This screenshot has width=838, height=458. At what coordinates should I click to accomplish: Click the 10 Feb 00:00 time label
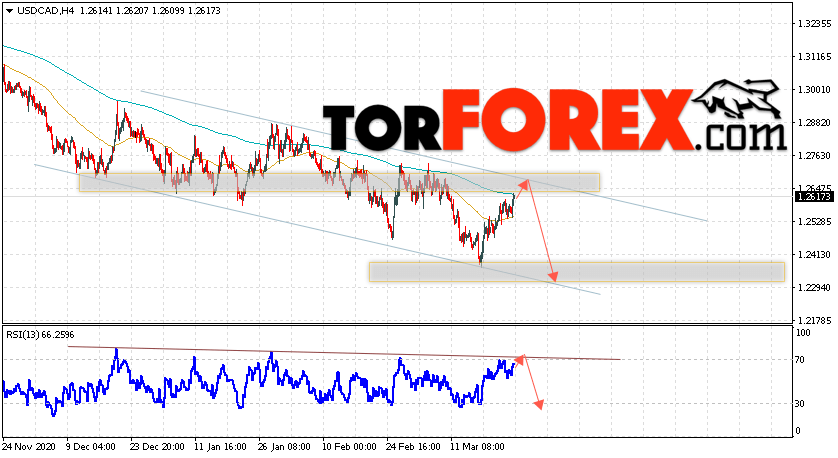[x=349, y=447]
